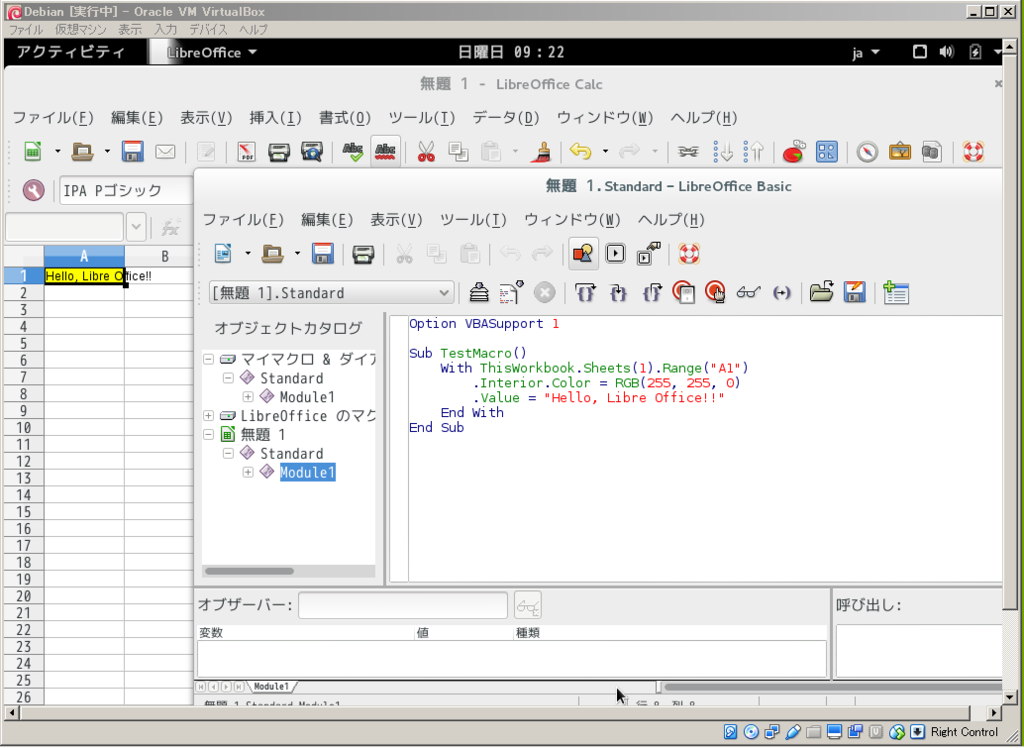Select cell A1 containing Hello text
The width and height of the screenshot is (1024, 748).
(84, 276)
